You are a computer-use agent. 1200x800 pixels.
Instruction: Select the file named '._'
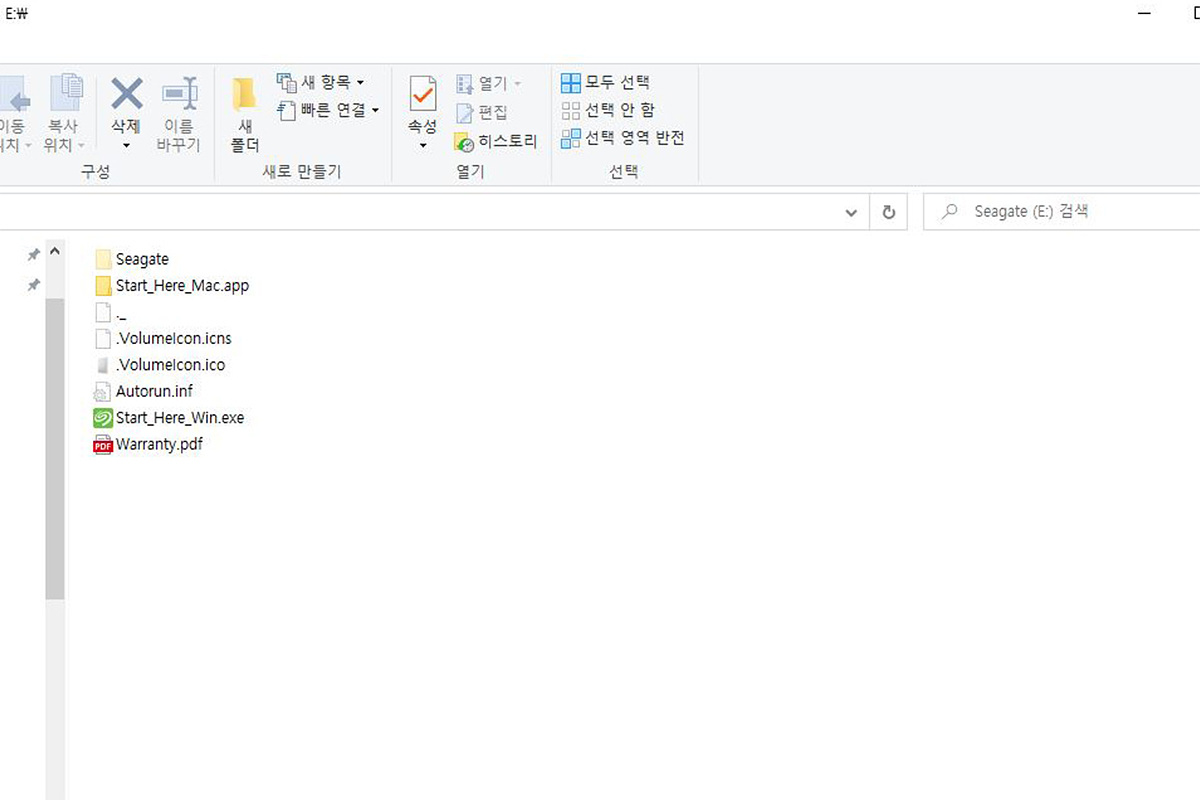(x=112, y=312)
